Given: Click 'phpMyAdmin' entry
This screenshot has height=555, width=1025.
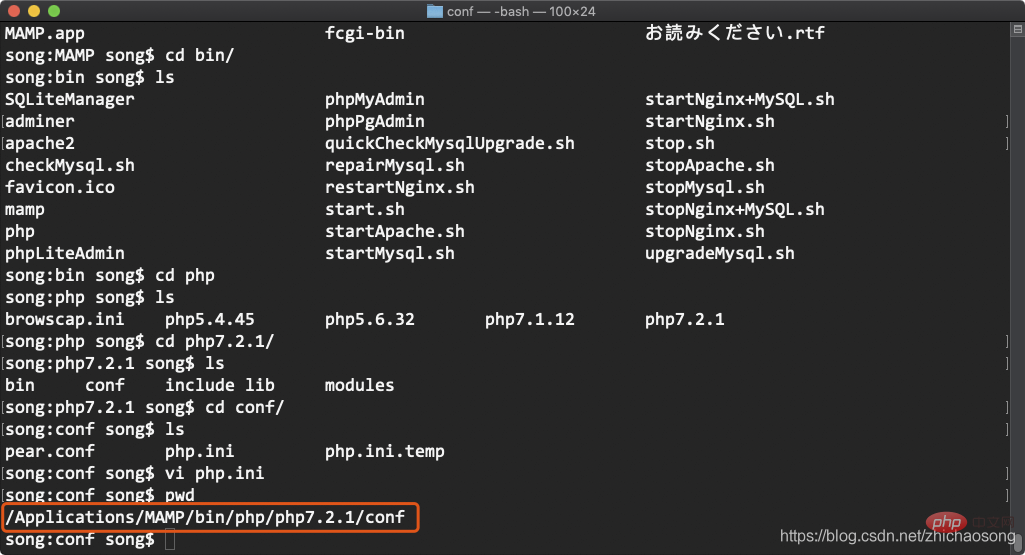Looking at the screenshot, I should pyautogui.click(x=375, y=99).
